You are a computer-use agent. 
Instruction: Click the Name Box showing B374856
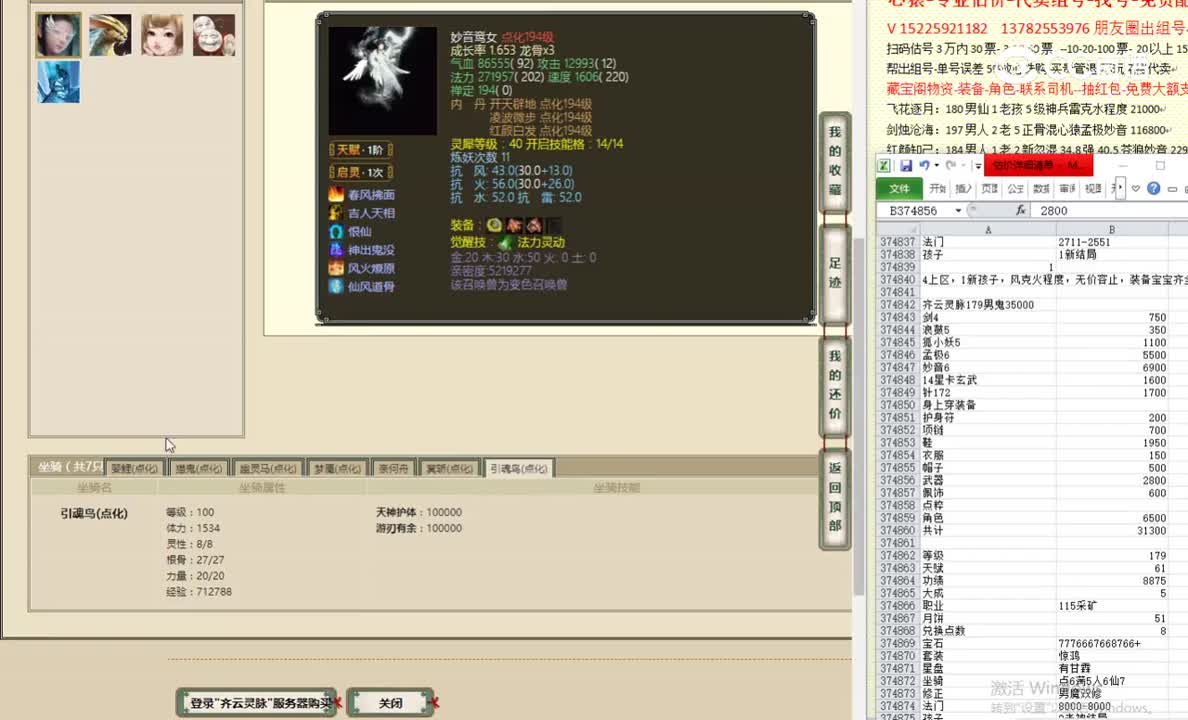coord(913,210)
